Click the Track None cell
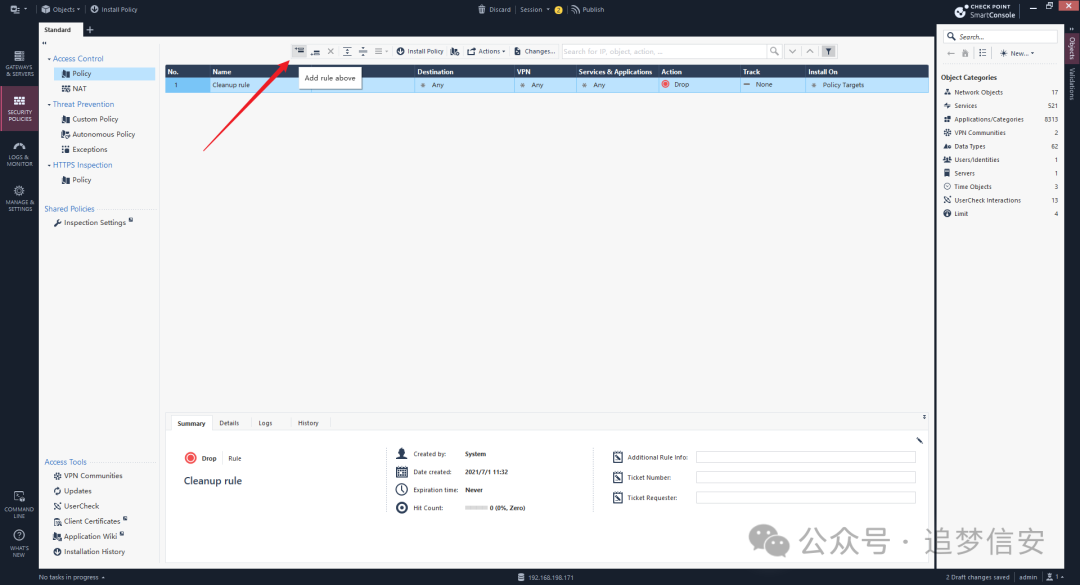This screenshot has width=1080, height=585. coord(772,85)
